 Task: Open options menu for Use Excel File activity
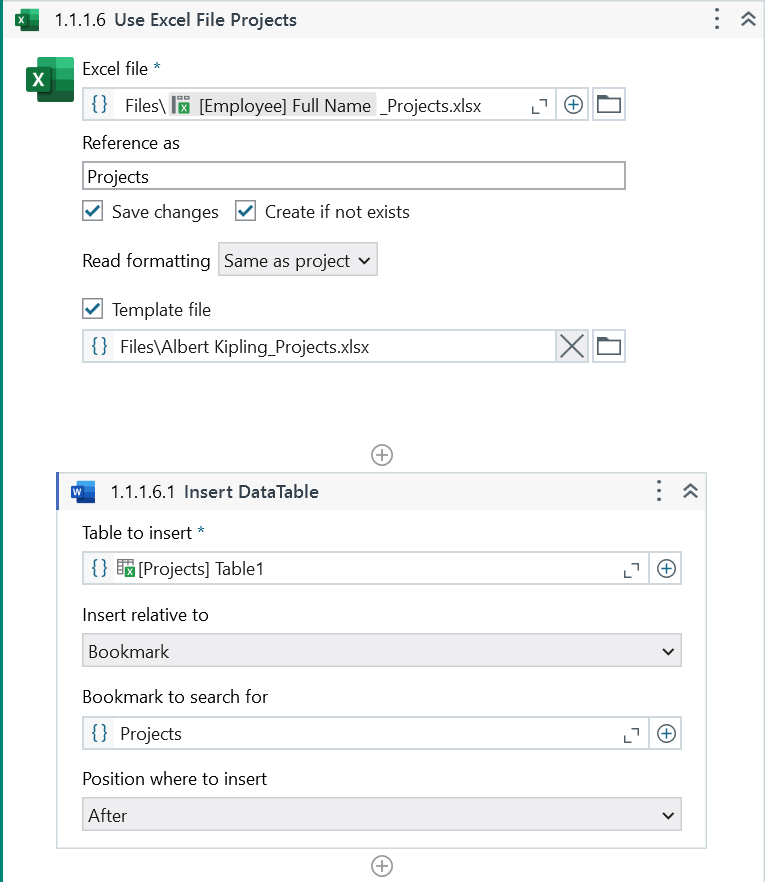[x=716, y=19]
